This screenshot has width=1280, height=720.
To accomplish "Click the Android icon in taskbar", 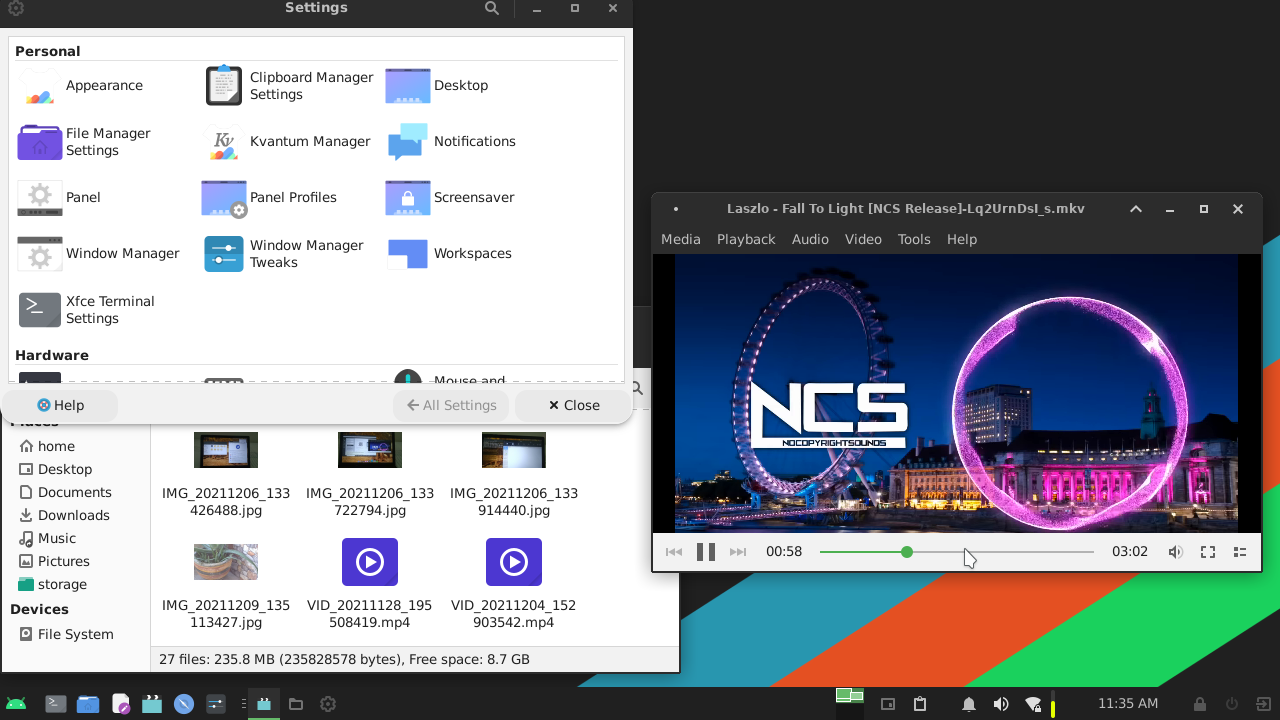I will click(x=16, y=704).
